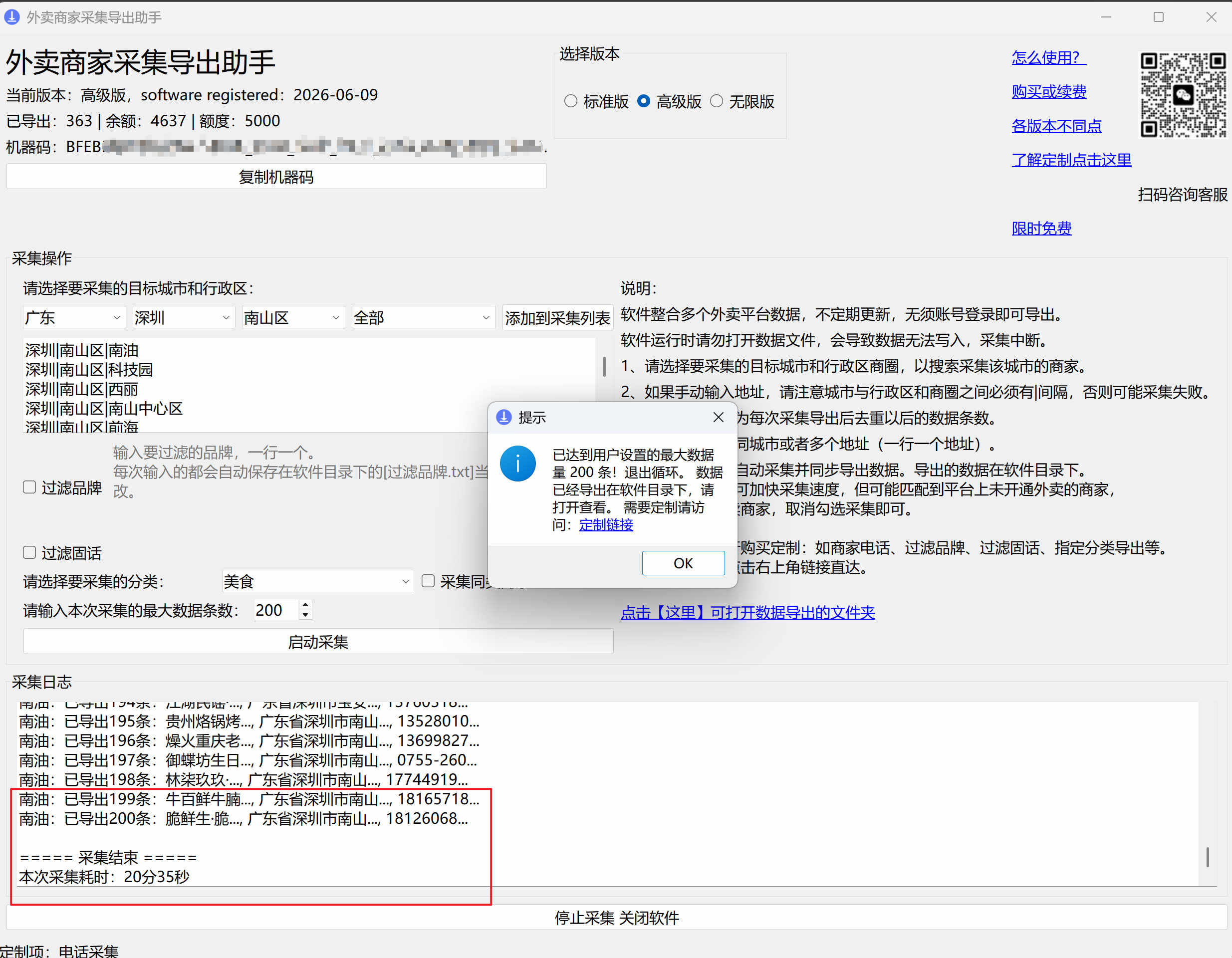Open the 美食 category dropdown
The width and height of the screenshot is (1232, 958).
point(318,581)
